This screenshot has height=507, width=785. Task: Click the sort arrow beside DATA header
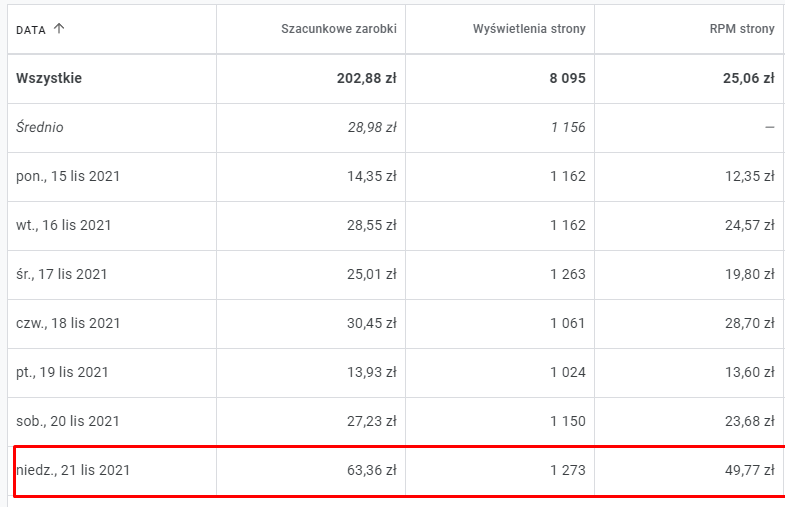pos(59,29)
